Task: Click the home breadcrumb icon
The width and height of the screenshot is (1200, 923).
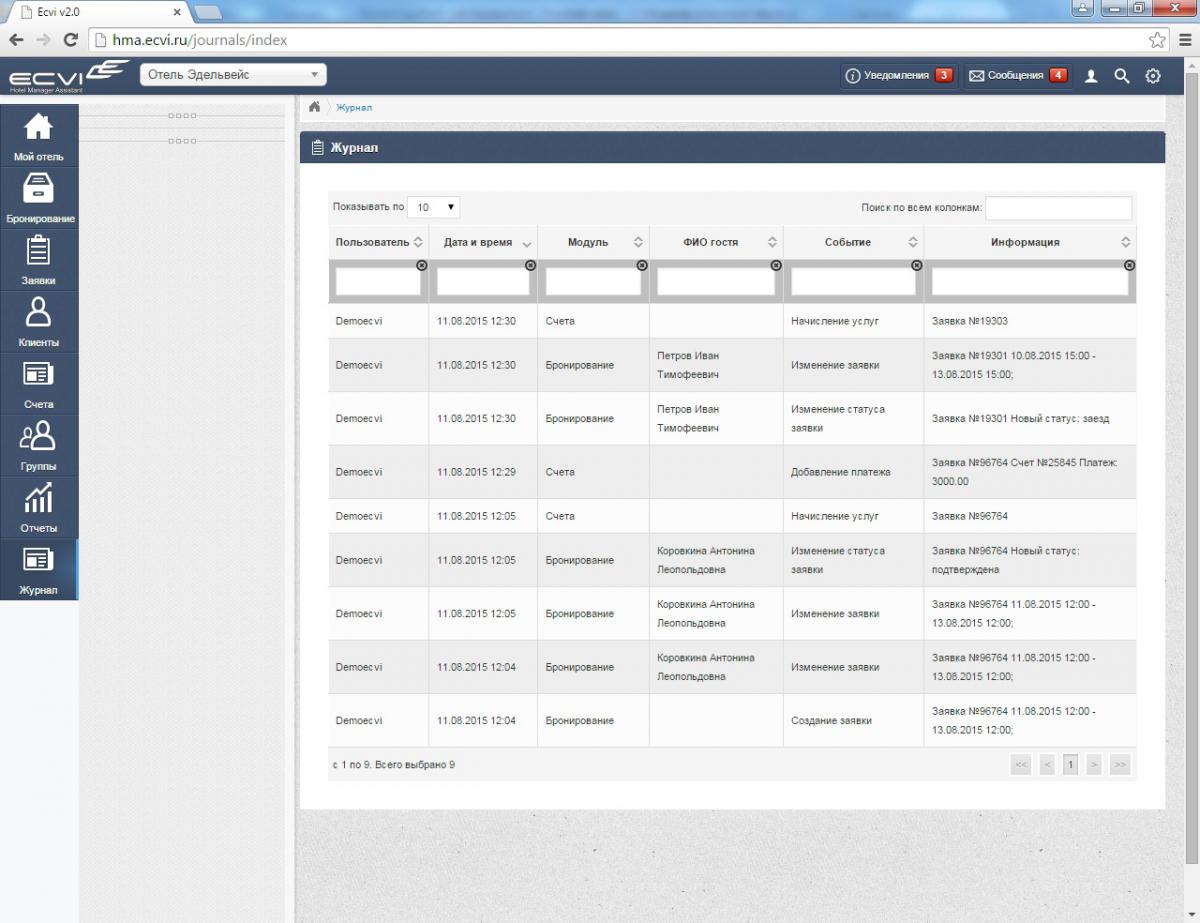Action: [314, 107]
